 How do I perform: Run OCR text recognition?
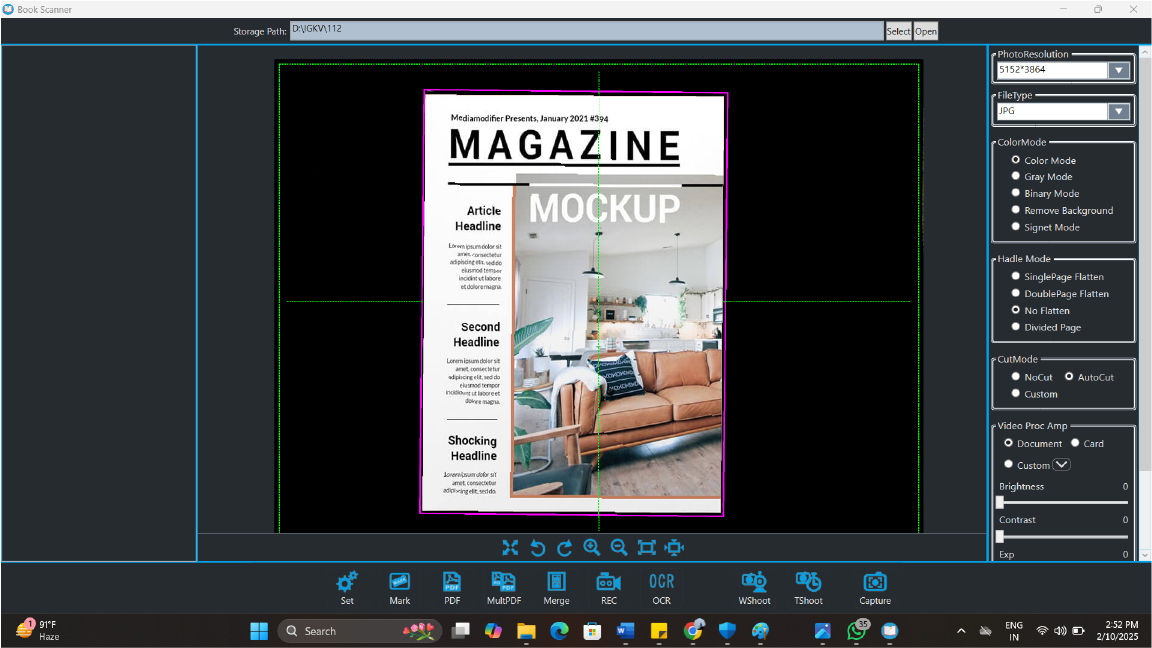(x=661, y=582)
